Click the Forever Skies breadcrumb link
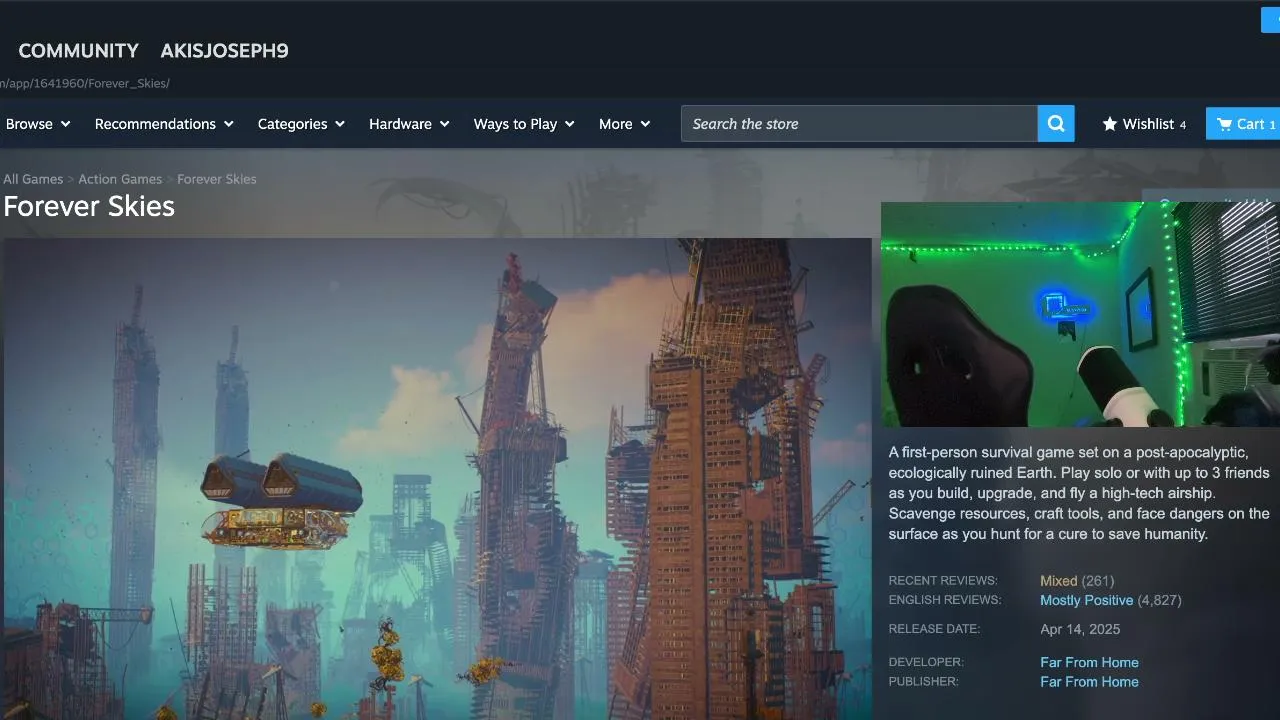Screen dimensions: 1280x720 point(217,179)
